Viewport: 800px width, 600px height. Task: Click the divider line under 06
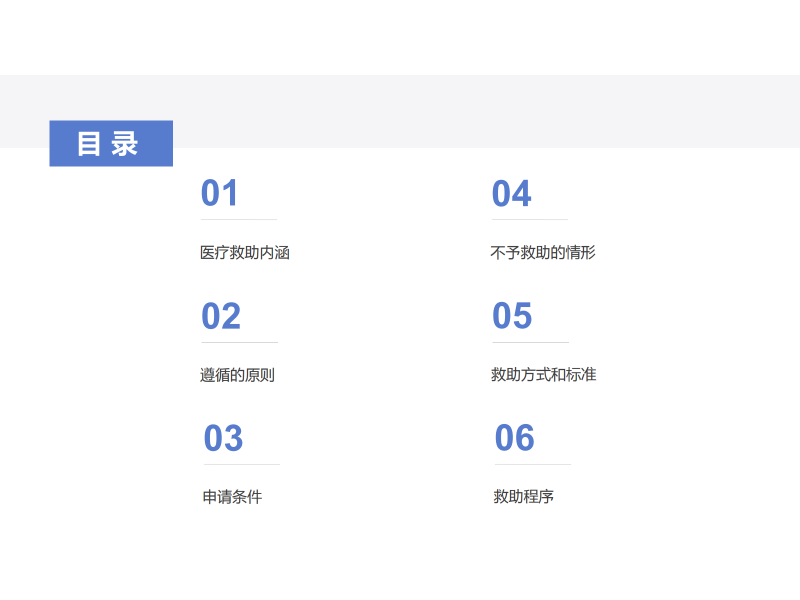(x=533, y=464)
